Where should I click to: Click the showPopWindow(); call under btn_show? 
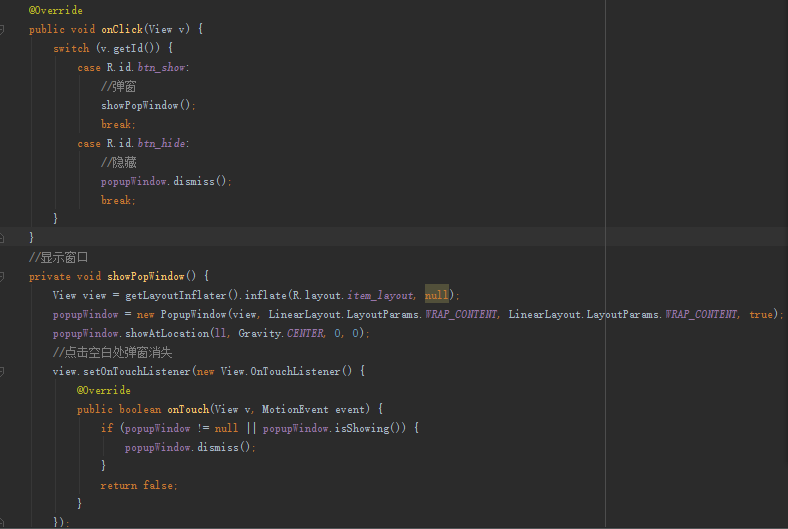tap(148, 105)
